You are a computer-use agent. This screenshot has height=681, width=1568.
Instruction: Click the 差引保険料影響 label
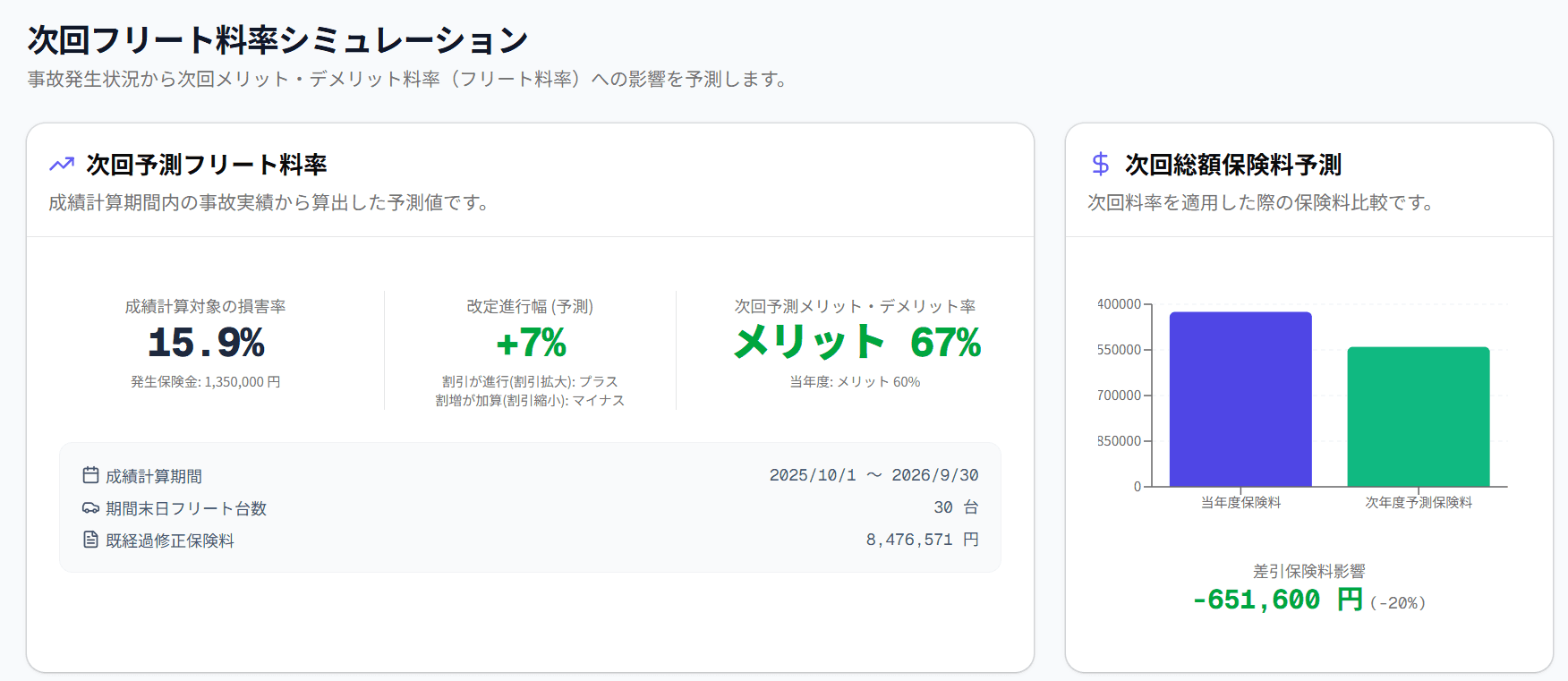pyautogui.click(x=1309, y=571)
